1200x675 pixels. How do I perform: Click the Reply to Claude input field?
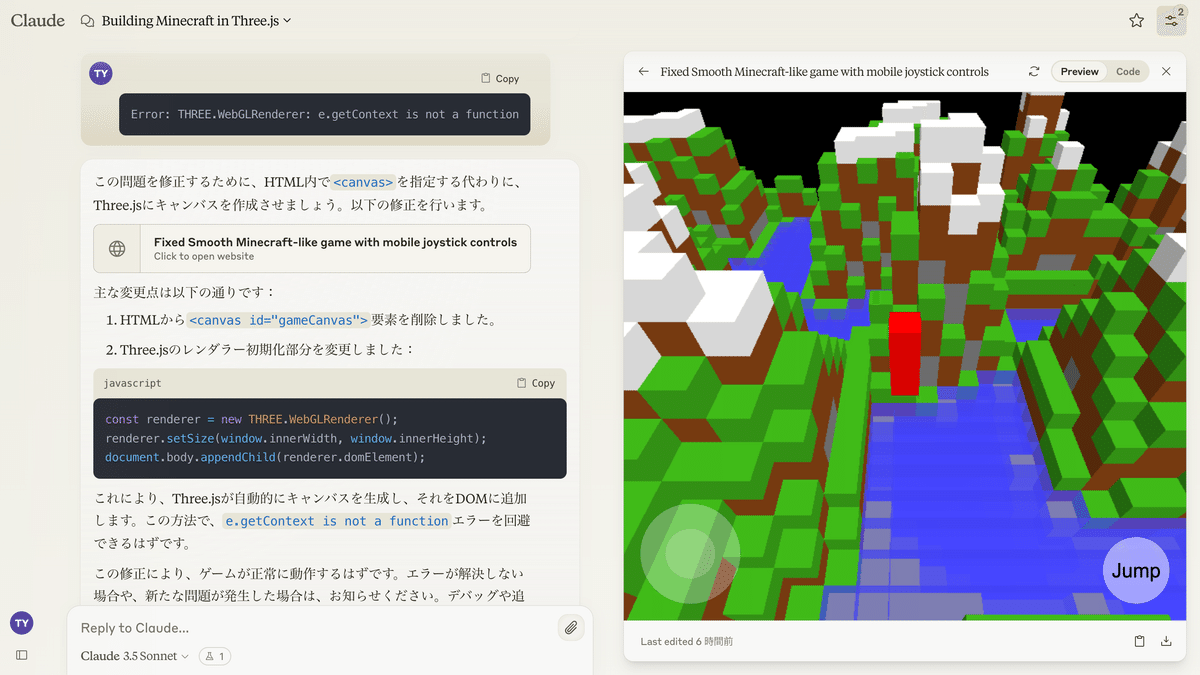tap(310, 628)
